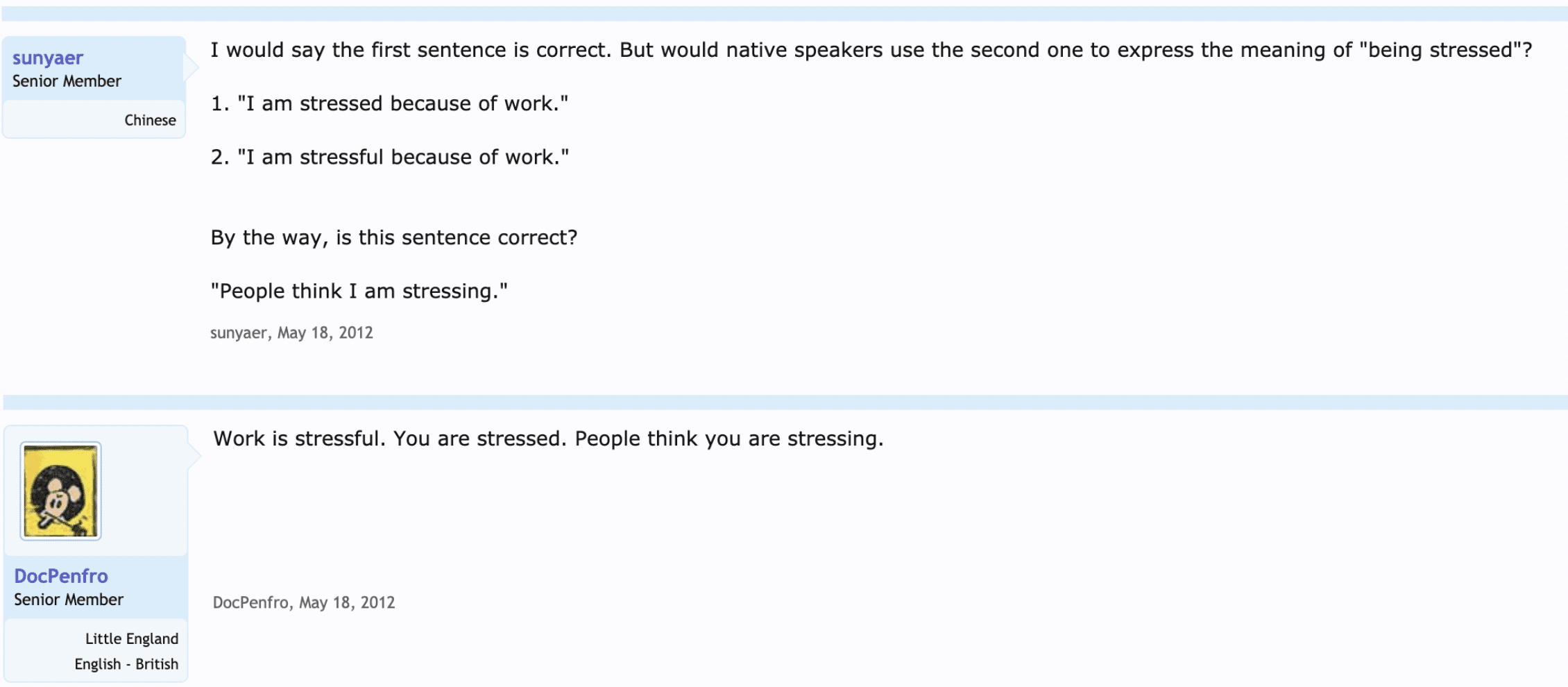Click sentence 'I am stressed because of work.'
The width and height of the screenshot is (1568, 687).
tap(402, 103)
